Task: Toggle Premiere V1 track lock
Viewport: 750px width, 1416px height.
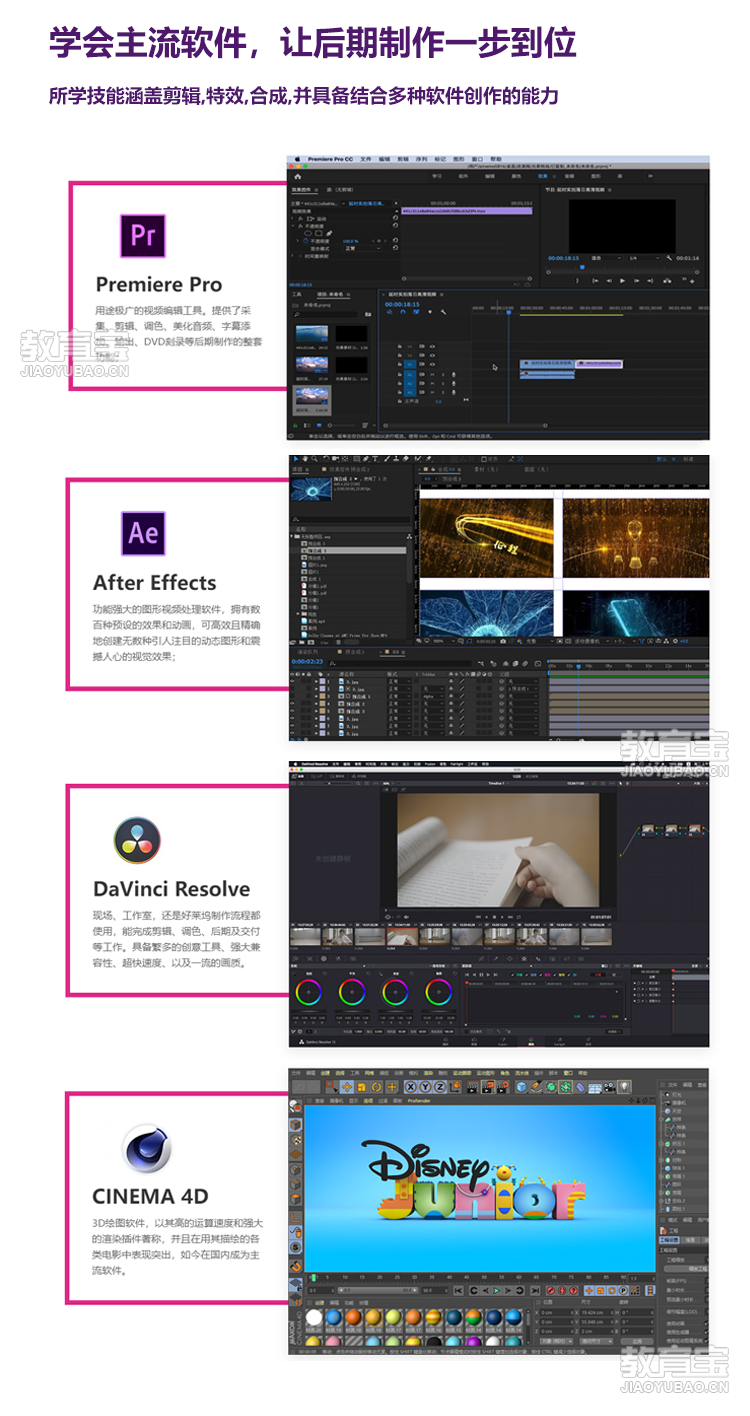Action: coord(399,364)
